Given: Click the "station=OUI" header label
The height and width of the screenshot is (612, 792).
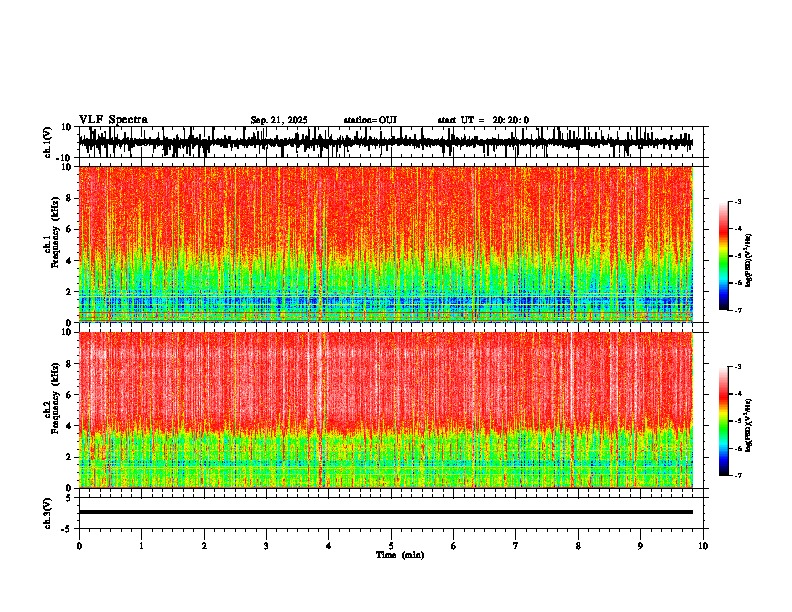Looking at the screenshot, I should (x=370, y=120).
